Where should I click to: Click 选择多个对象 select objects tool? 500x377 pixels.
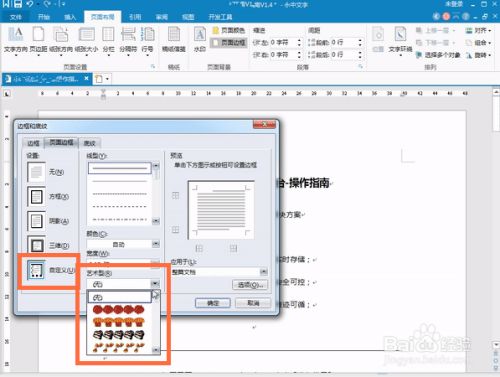click(x=438, y=55)
